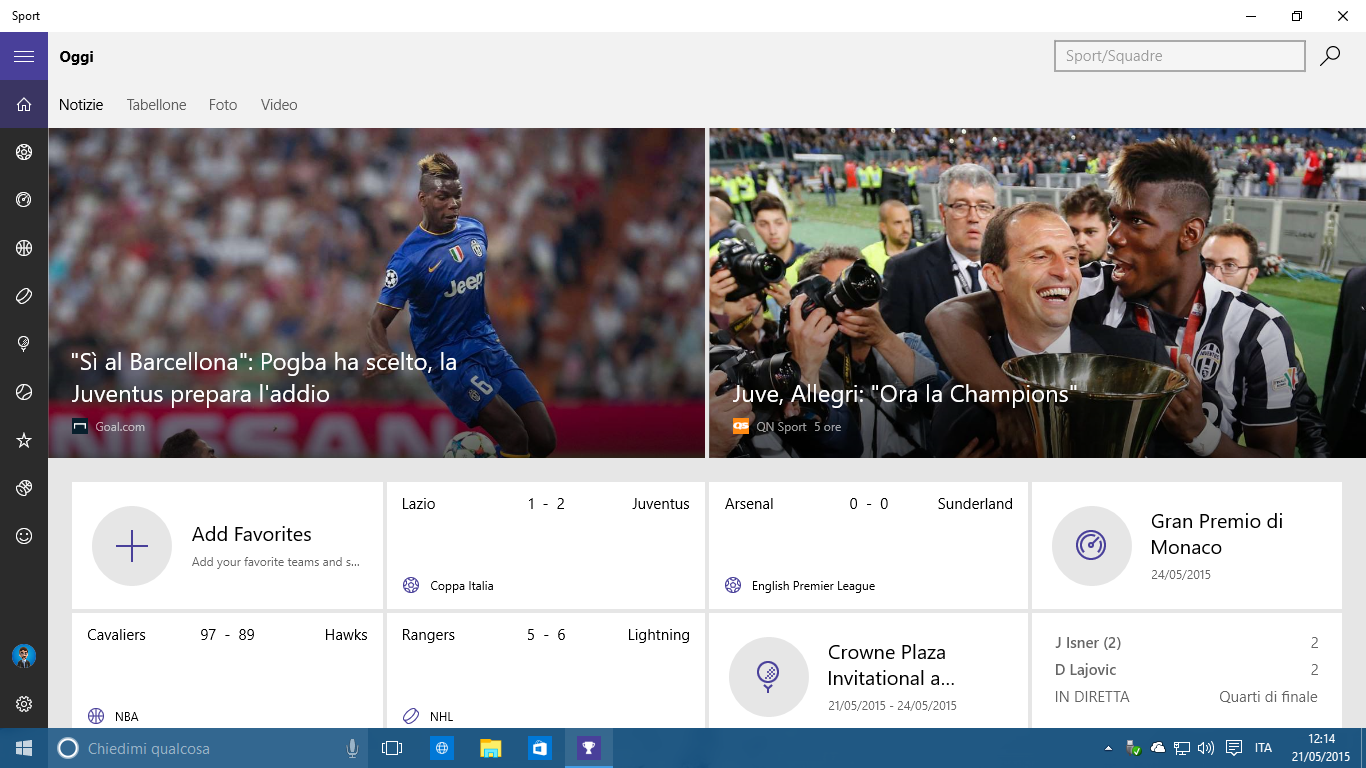The image size is (1366, 768).
Task: Click the smiley feedback icon
Action: point(24,536)
